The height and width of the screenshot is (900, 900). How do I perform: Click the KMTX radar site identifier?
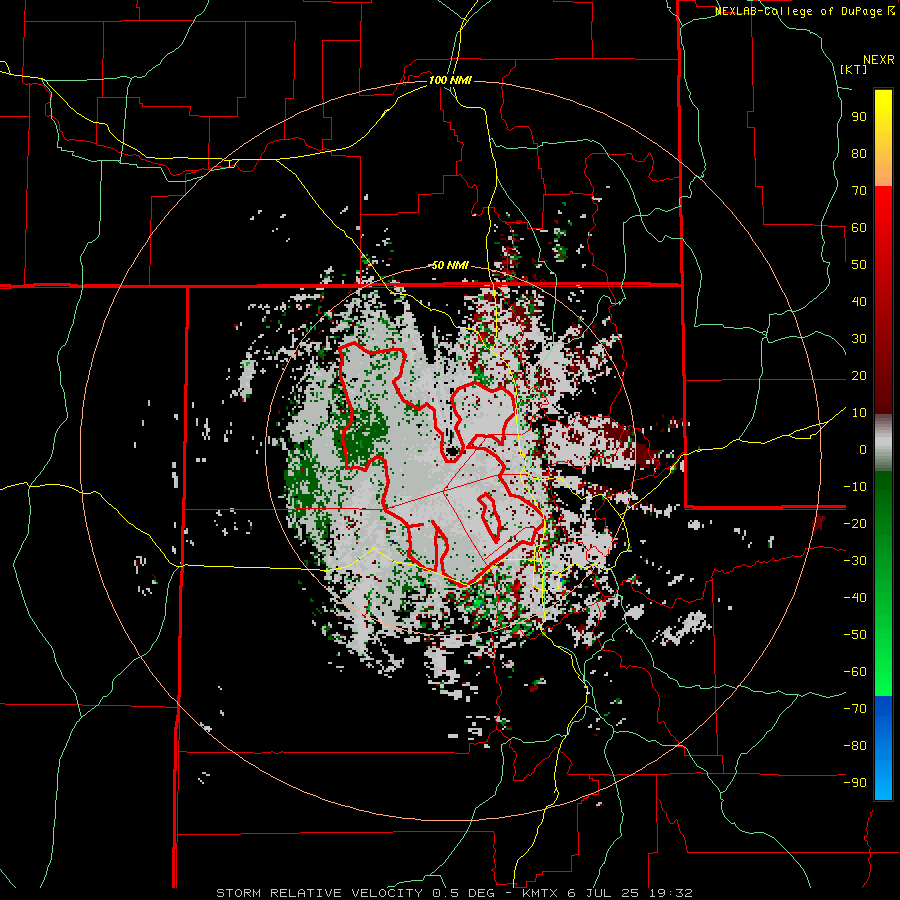coord(541,893)
